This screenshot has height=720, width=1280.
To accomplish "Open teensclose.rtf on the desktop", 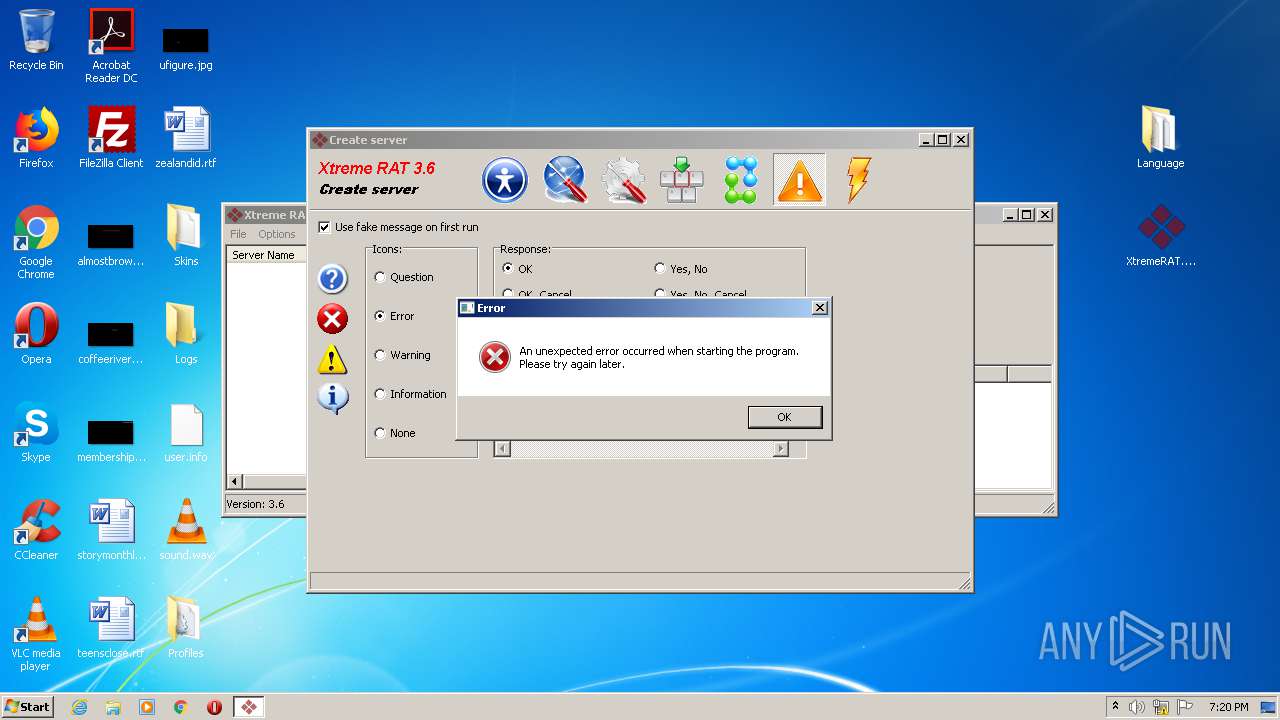I will 111,628.
